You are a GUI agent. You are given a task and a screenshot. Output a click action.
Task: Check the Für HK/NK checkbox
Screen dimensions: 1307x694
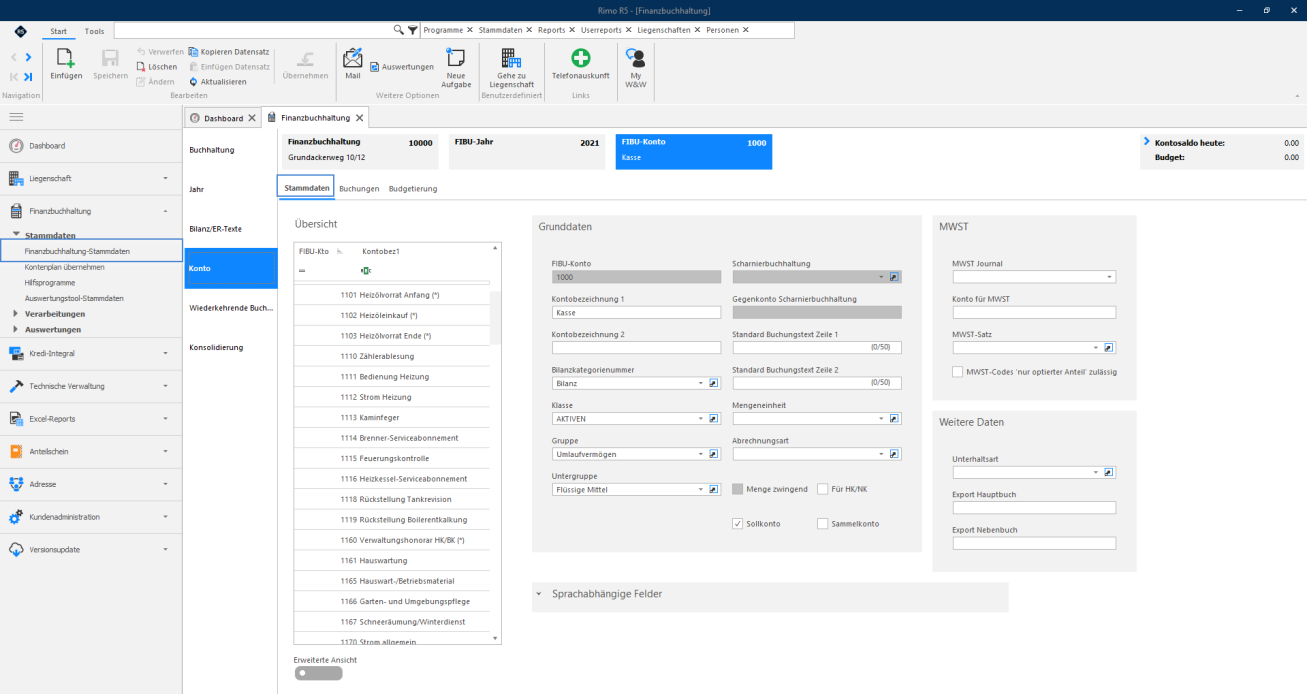823,489
